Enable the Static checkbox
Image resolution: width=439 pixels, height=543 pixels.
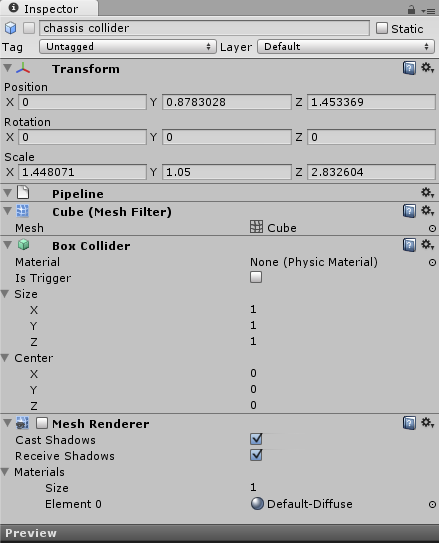(382, 28)
